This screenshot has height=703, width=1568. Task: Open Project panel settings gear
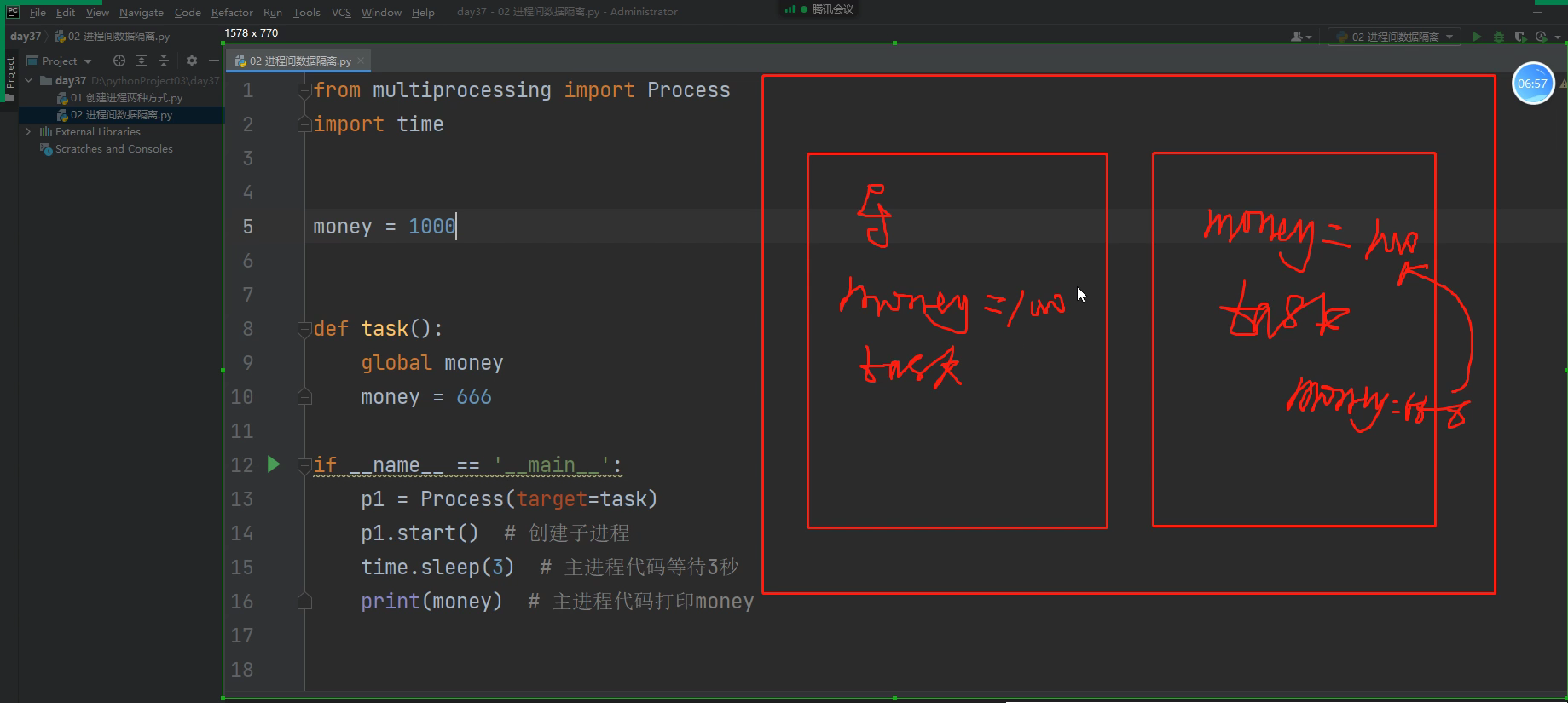pos(192,61)
